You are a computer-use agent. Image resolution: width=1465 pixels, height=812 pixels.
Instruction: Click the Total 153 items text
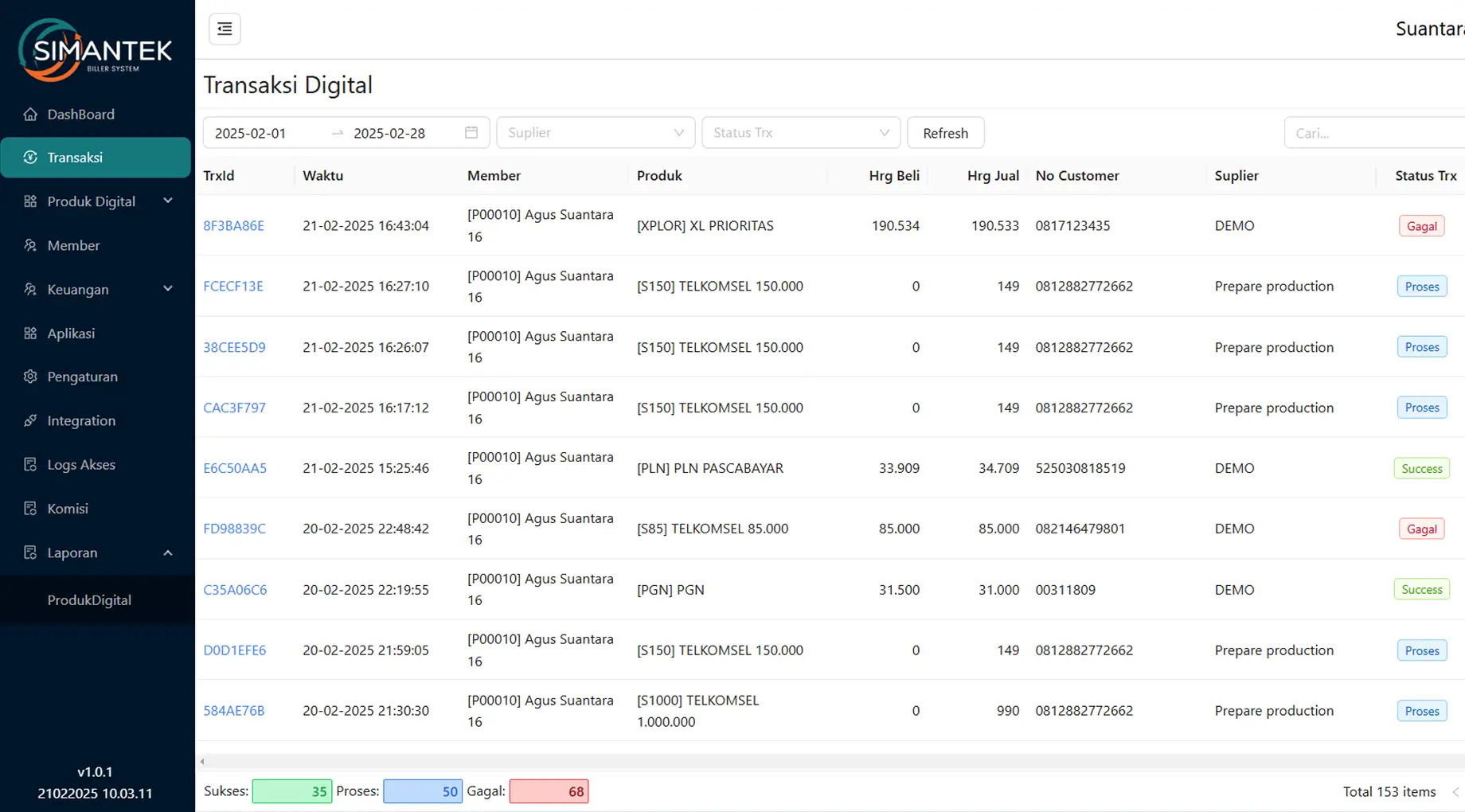point(1389,791)
